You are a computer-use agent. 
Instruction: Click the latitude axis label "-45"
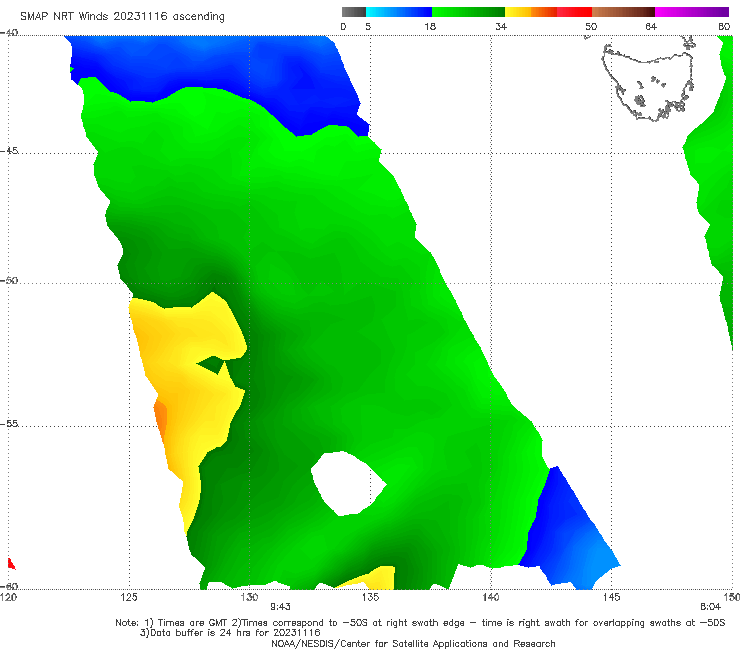[x=9, y=151]
